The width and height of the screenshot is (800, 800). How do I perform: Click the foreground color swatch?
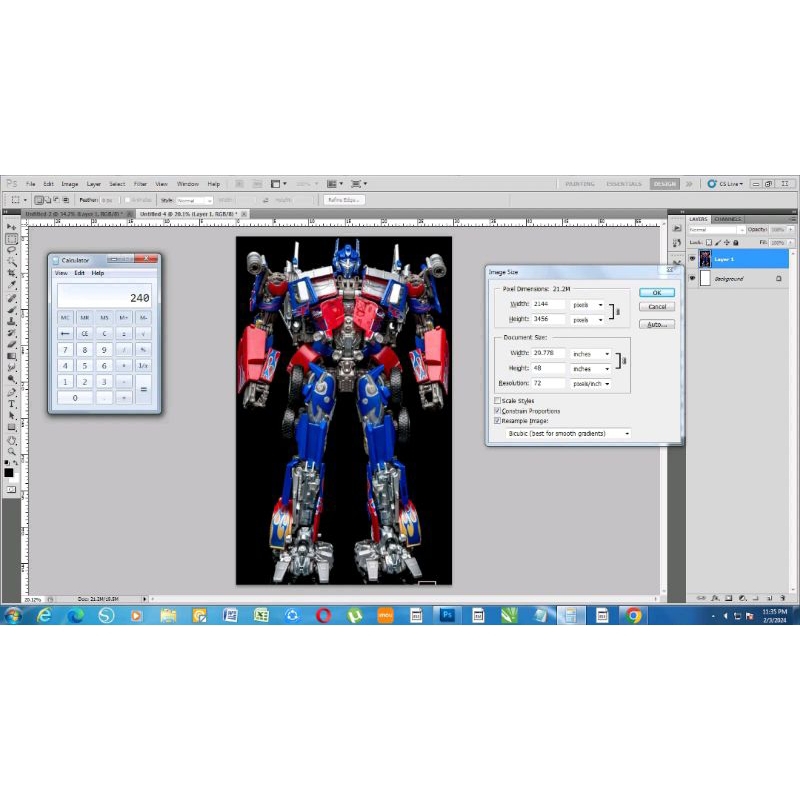pyautogui.click(x=9, y=470)
